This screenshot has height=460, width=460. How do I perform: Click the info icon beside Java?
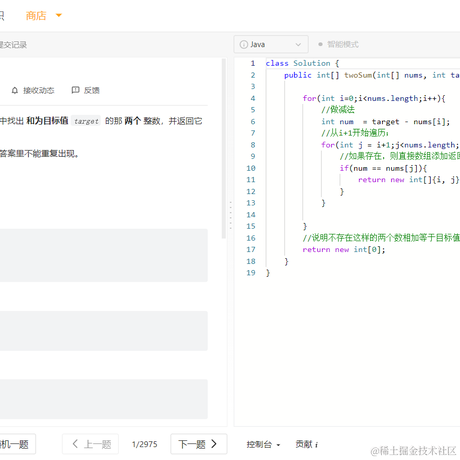[244, 44]
